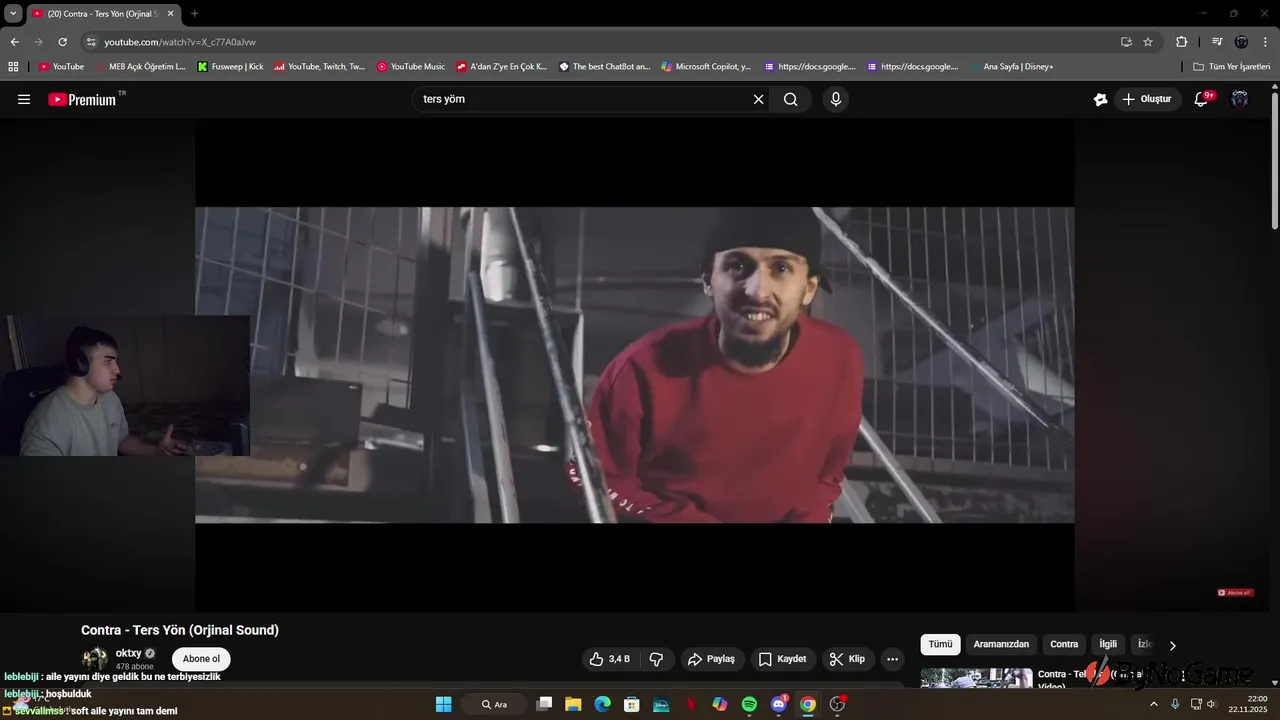Image resolution: width=1280 pixels, height=720 pixels.
Task: Open the Microsoft Copilot bookmark
Action: coord(706,67)
